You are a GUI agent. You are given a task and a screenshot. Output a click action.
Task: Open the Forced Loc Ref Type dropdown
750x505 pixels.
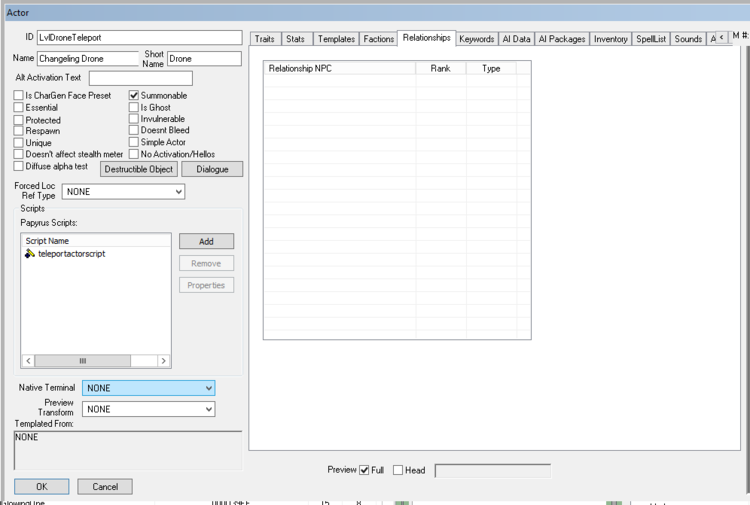(123, 192)
